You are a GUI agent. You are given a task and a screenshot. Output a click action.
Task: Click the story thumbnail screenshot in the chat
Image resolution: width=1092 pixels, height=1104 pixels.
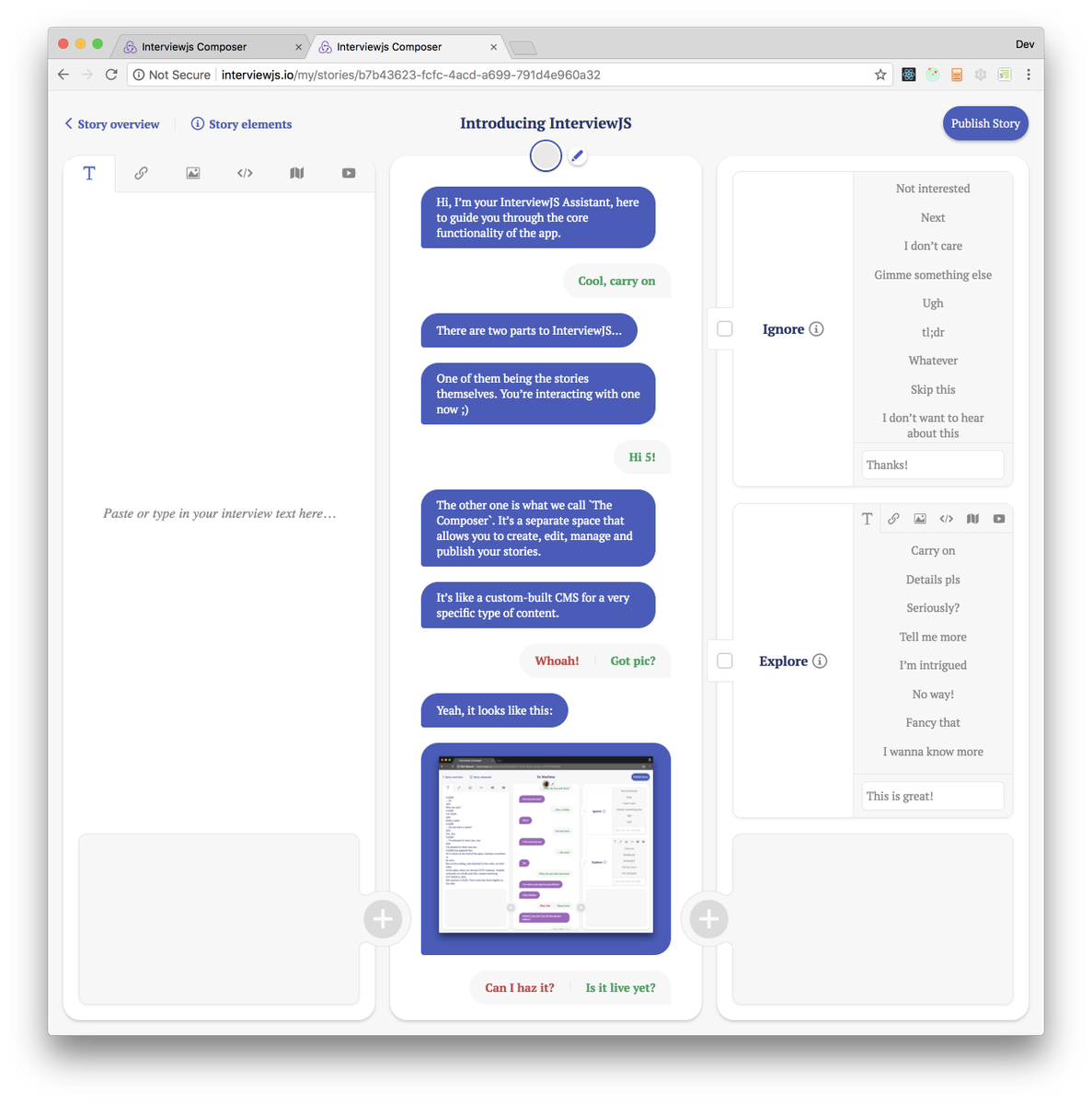[x=545, y=848]
